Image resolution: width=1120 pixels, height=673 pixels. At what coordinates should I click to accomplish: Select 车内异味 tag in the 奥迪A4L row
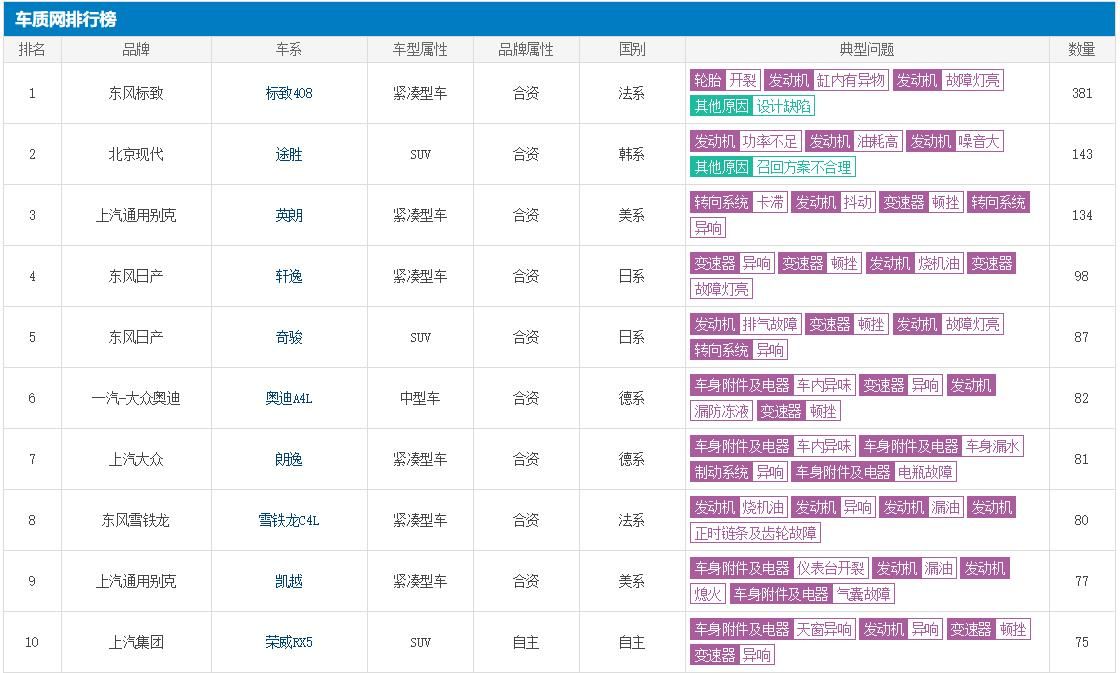tap(772, 385)
